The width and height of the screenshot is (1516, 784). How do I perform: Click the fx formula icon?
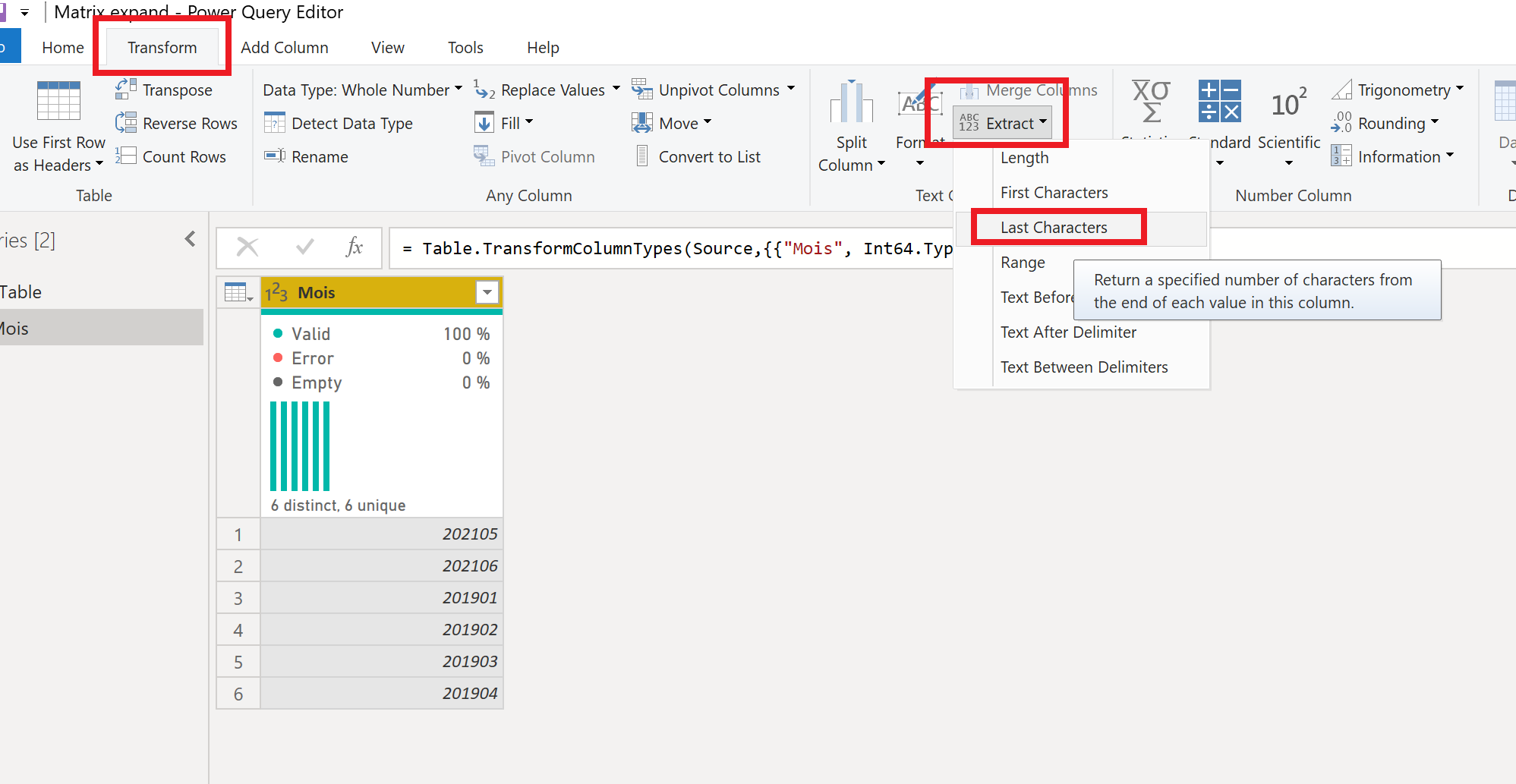point(355,247)
